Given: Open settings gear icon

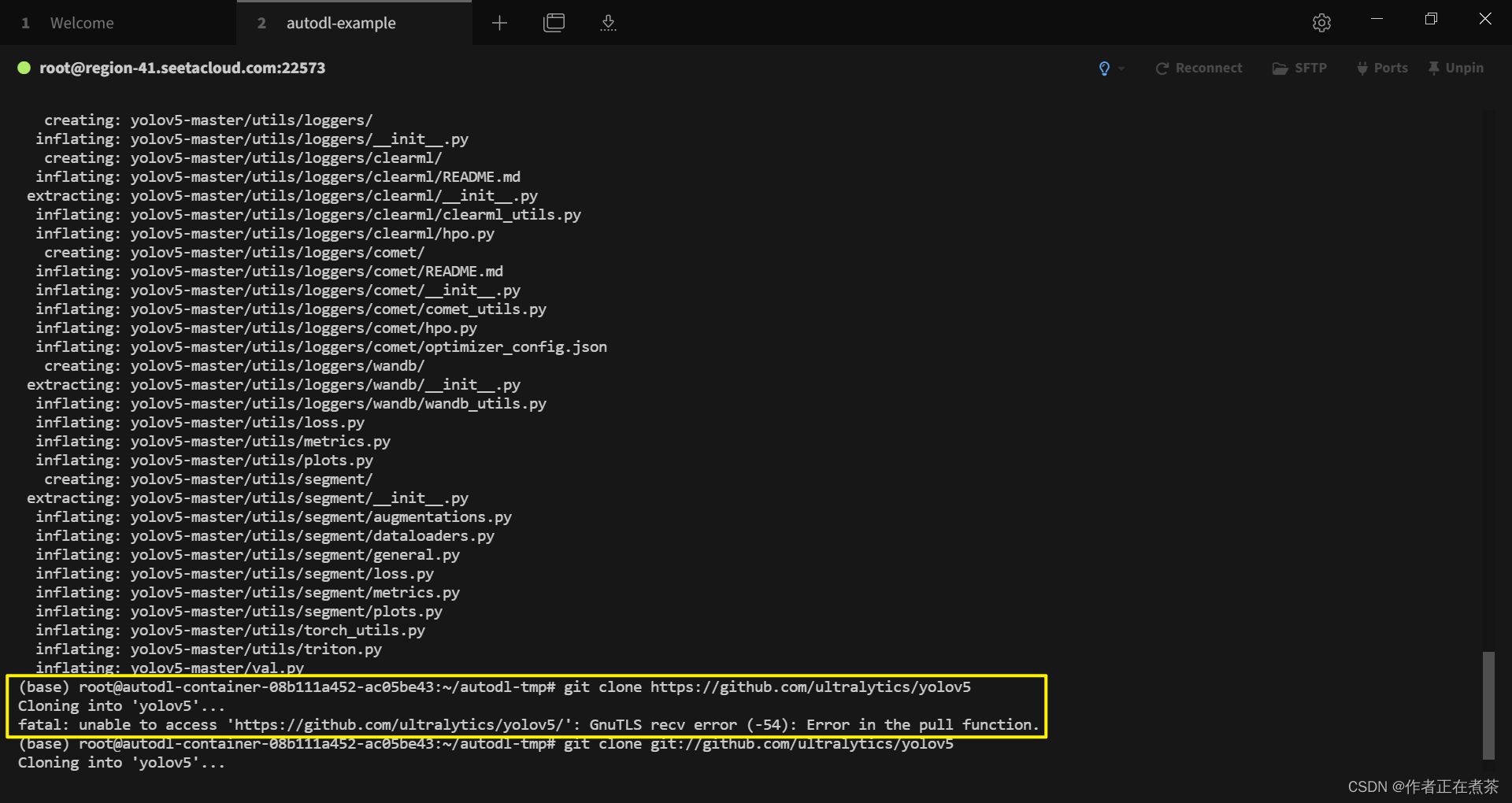Looking at the screenshot, I should pyautogui.click(x=1321, y=23).
